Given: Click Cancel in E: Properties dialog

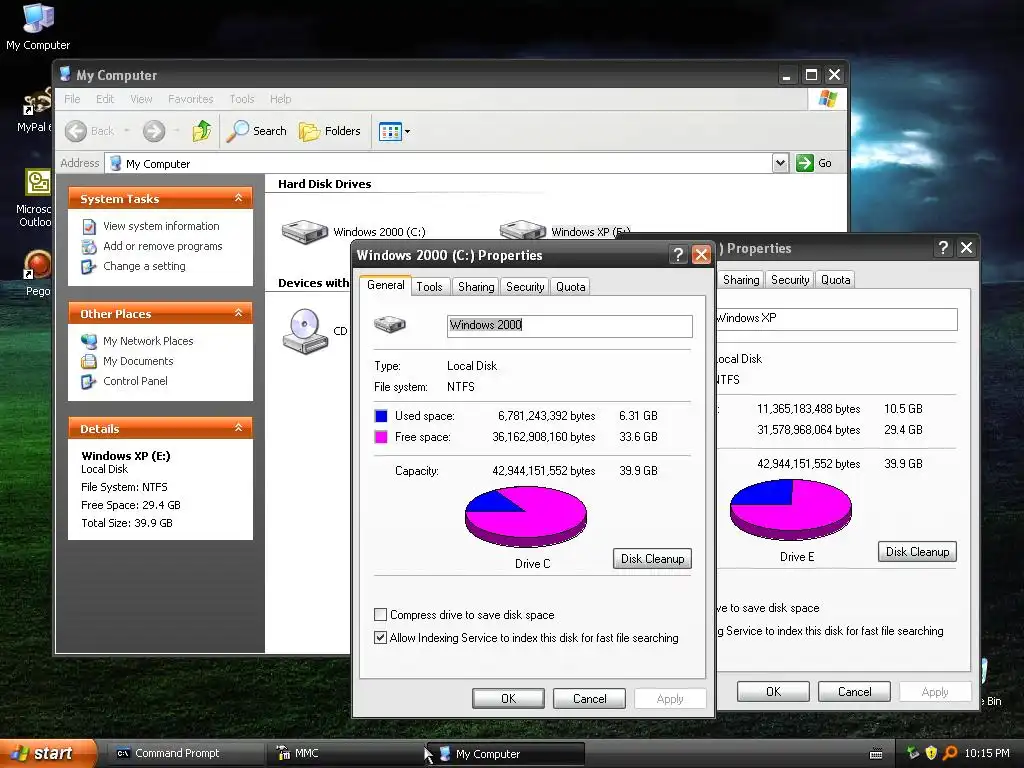Looking at the screenshot, I should pyautogui.click(x=854, y=692).
